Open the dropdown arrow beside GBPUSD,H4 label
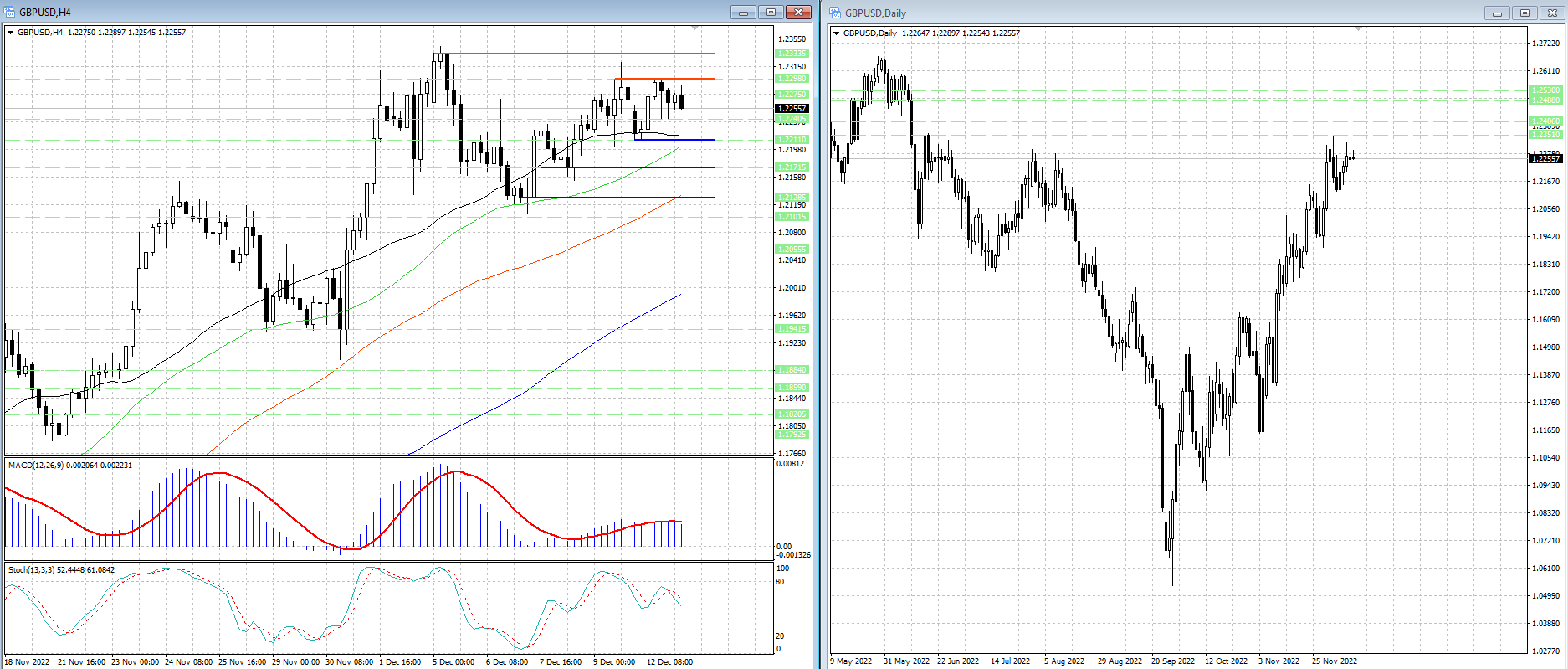 11,33
